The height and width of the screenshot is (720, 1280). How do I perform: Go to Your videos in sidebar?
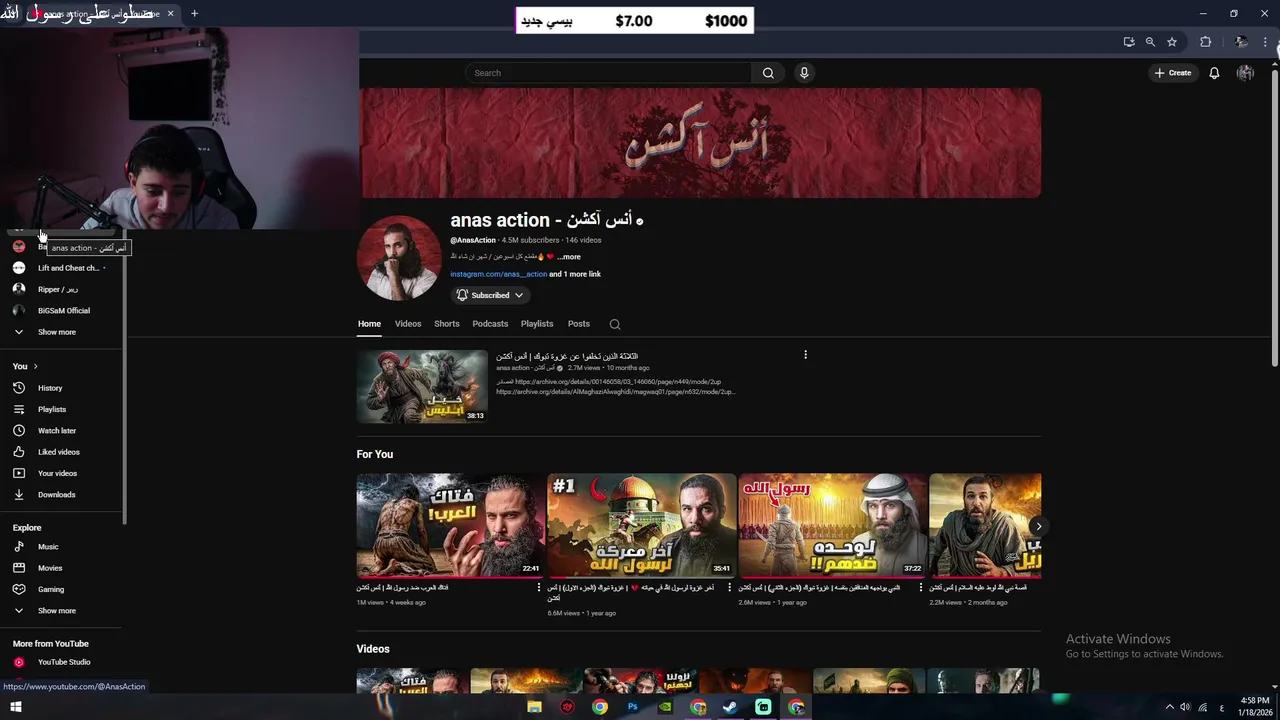57,473
